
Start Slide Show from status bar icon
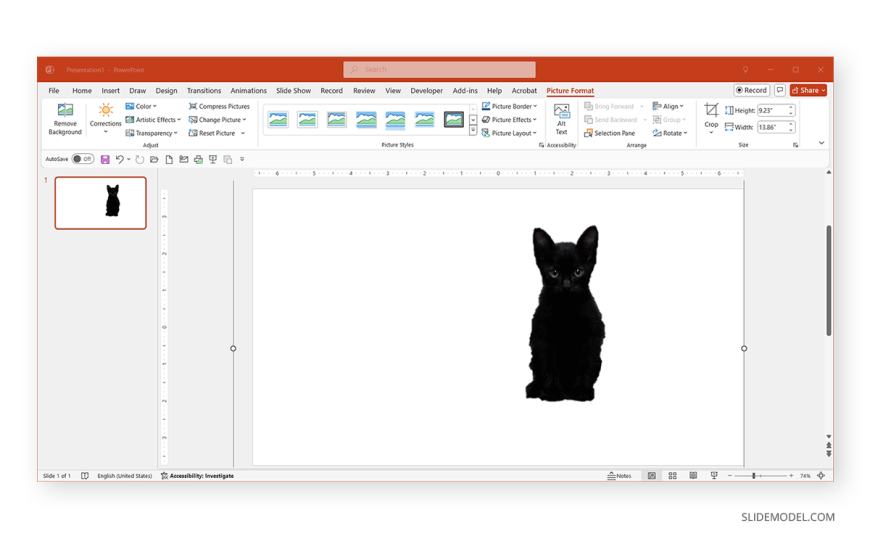tap(714, 476)
